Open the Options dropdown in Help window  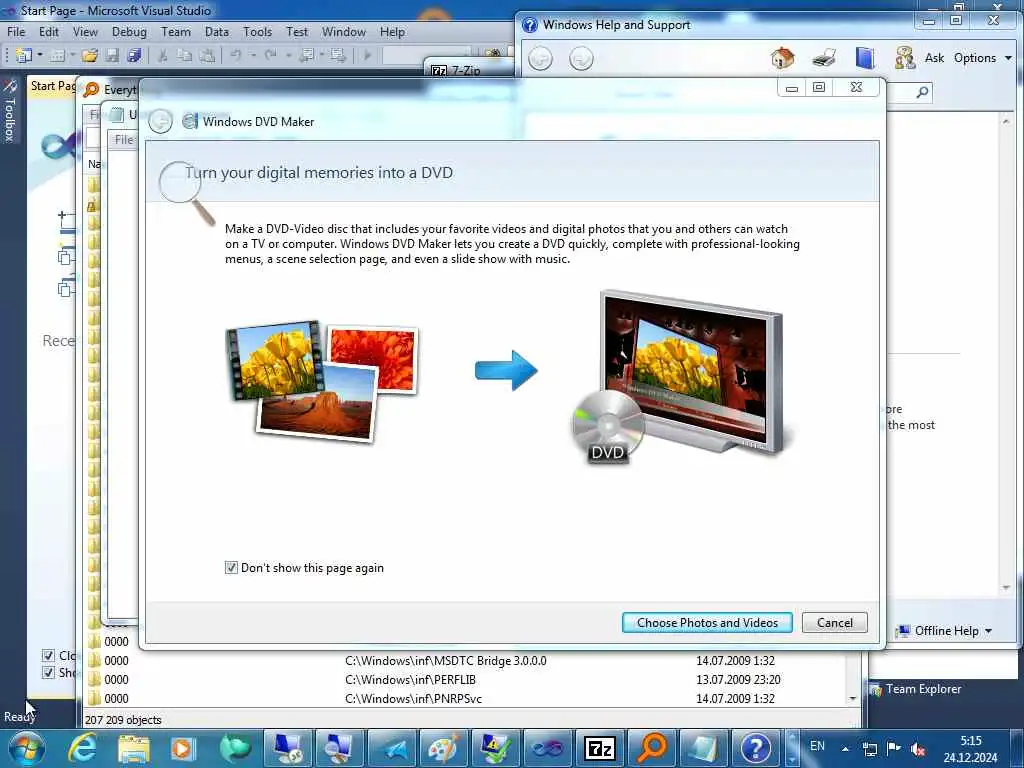click(x=982, y=58)
